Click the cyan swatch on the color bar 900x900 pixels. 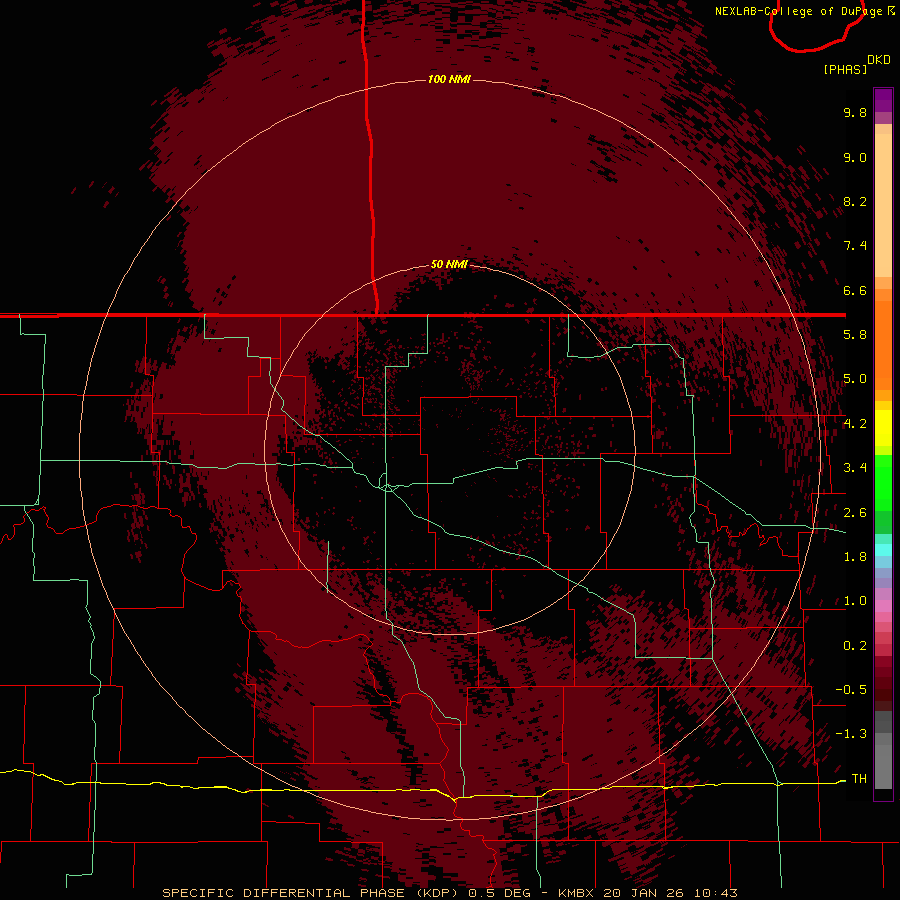point(883,550)
